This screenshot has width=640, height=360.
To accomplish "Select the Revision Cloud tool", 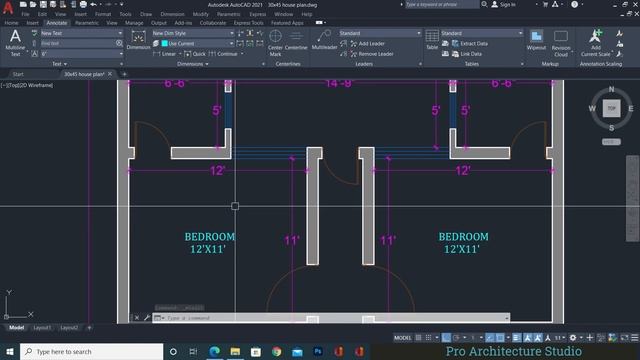I will tap(561, 42).
